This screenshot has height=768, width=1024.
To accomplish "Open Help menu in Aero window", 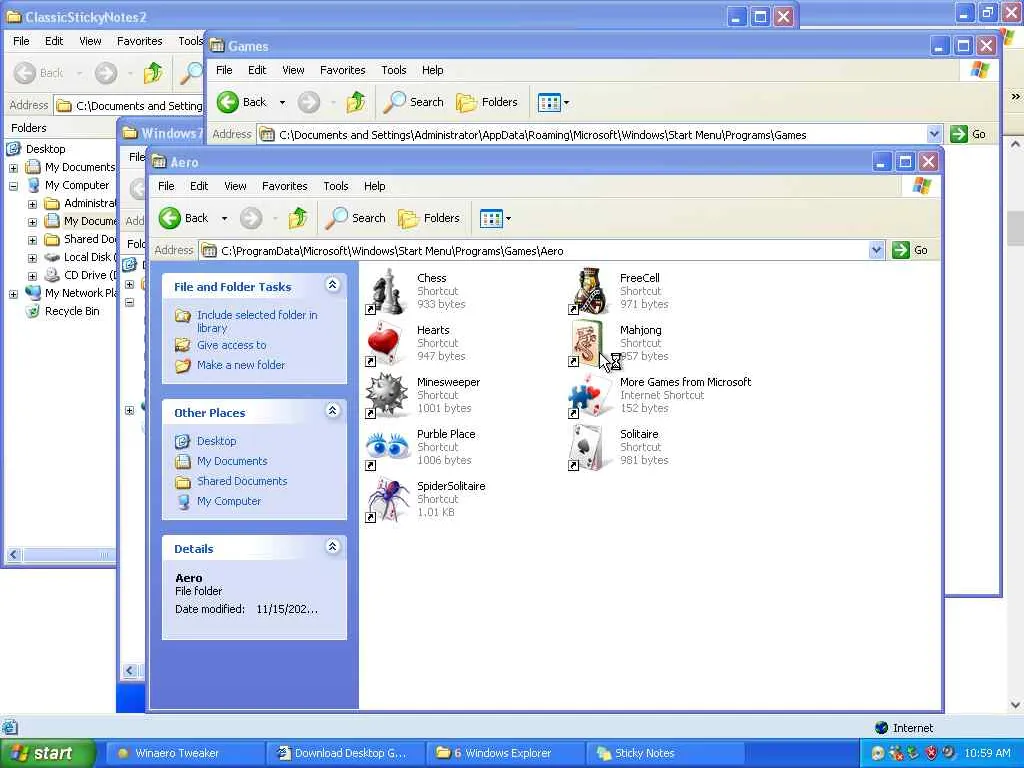I will [374, 186].
